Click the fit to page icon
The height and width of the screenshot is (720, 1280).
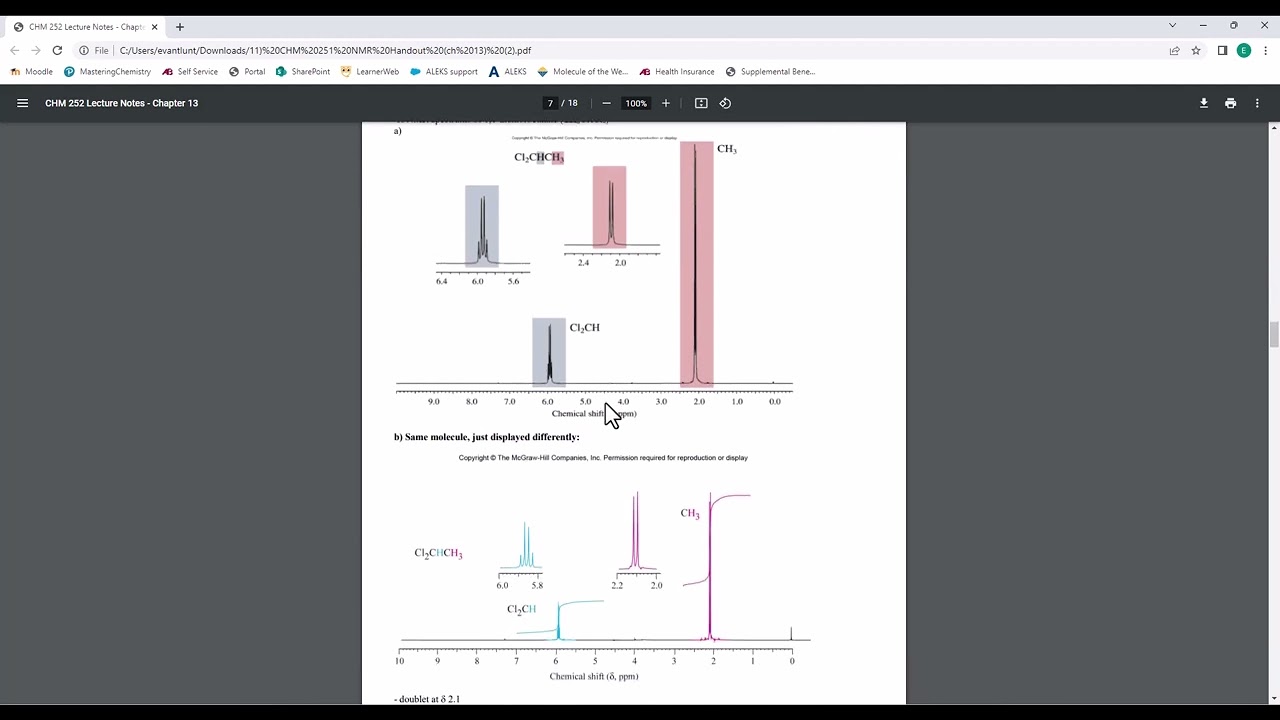(701, 103)
